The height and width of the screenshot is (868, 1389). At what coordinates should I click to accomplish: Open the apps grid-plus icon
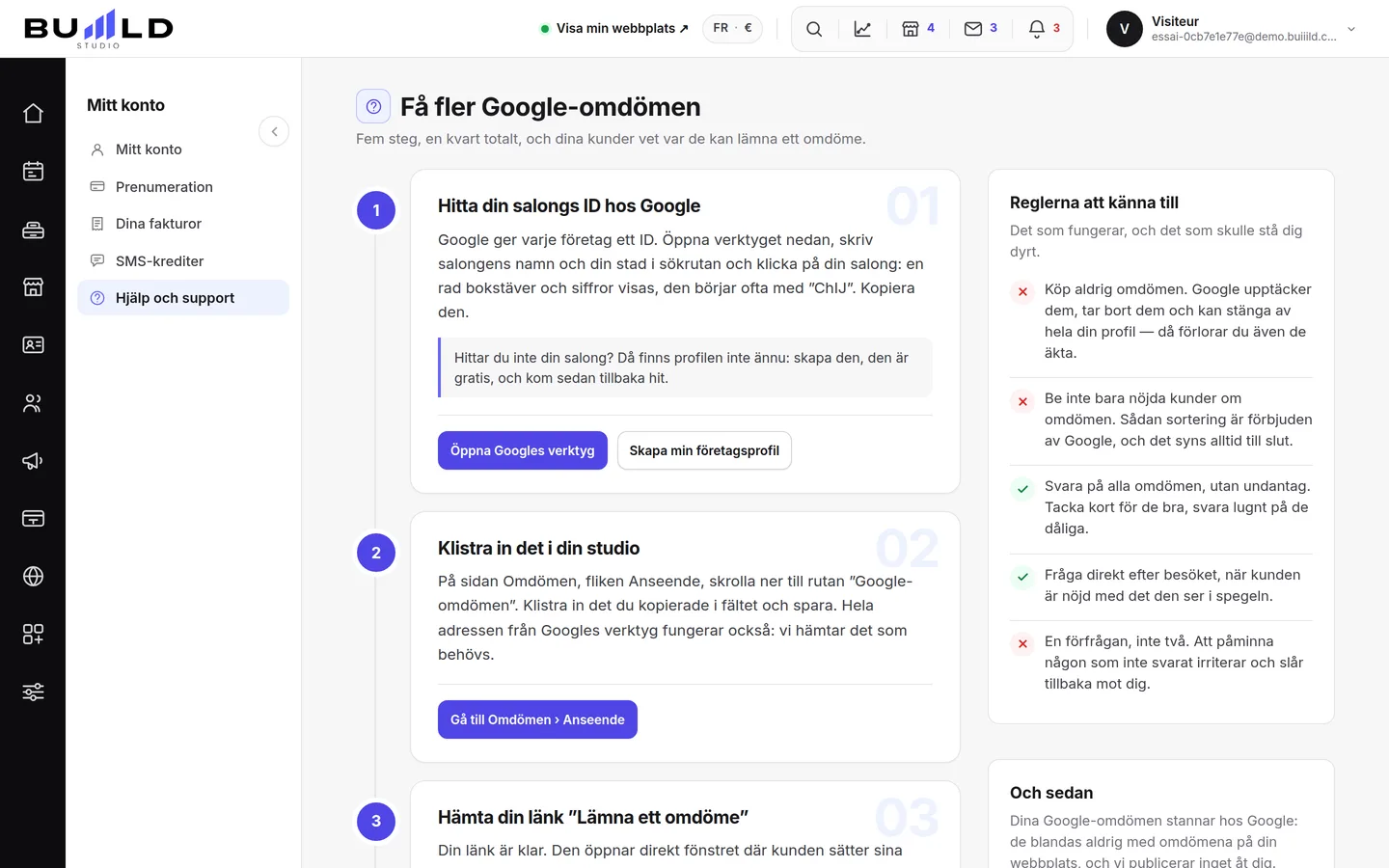(33, 635)
